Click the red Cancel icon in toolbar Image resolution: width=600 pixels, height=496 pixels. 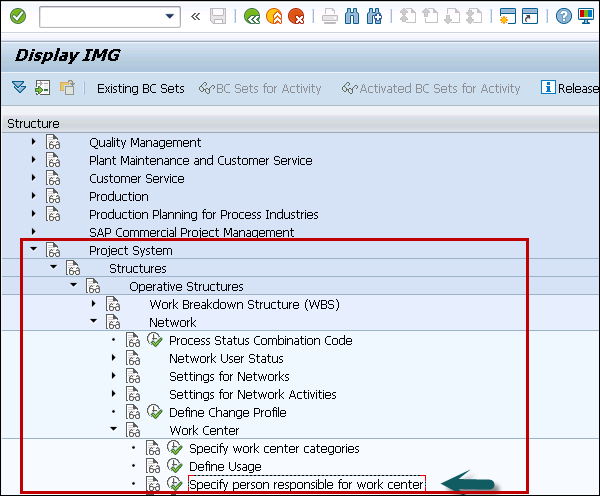[x=296, y=17]
